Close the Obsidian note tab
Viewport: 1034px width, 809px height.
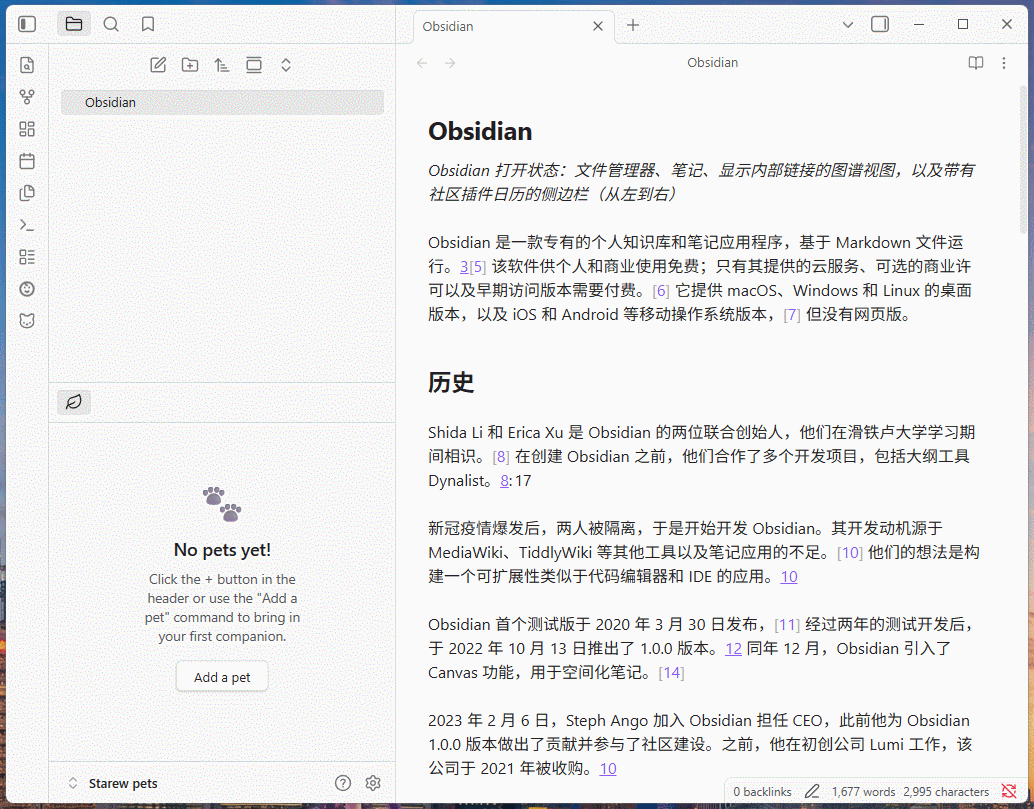pos(598,26)
